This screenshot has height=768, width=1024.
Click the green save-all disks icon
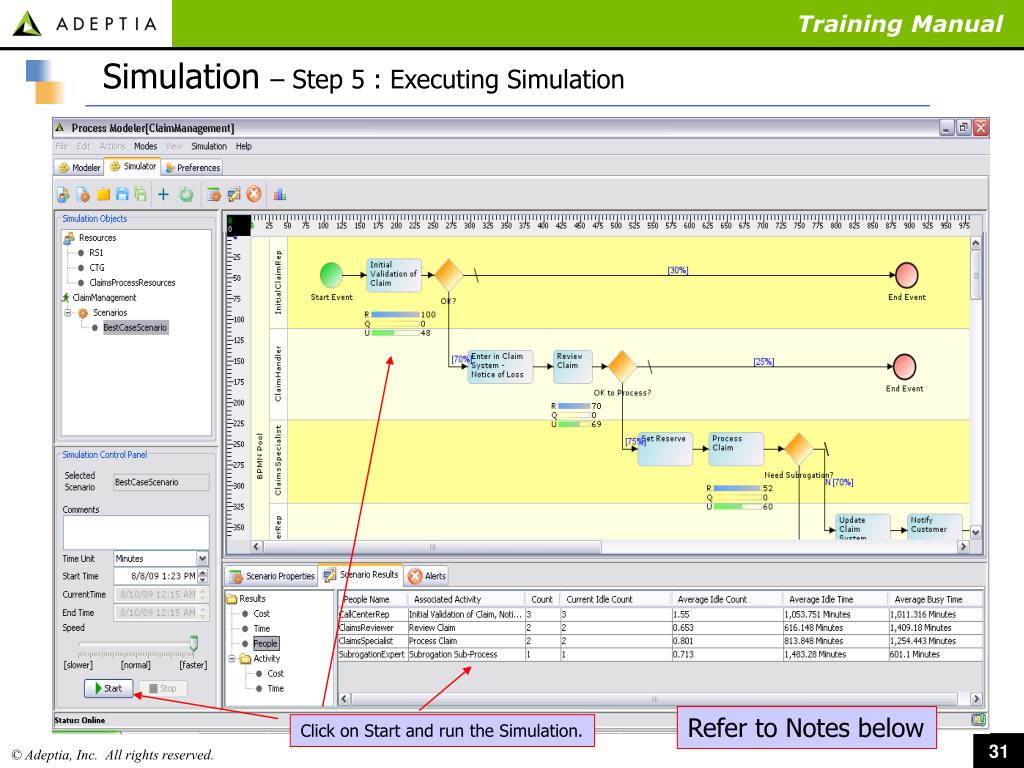coord(140,194)
